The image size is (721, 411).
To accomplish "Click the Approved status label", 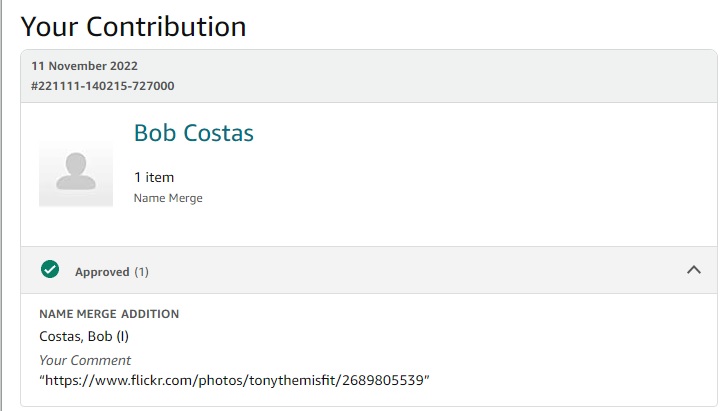I will (x=102, y=272).
